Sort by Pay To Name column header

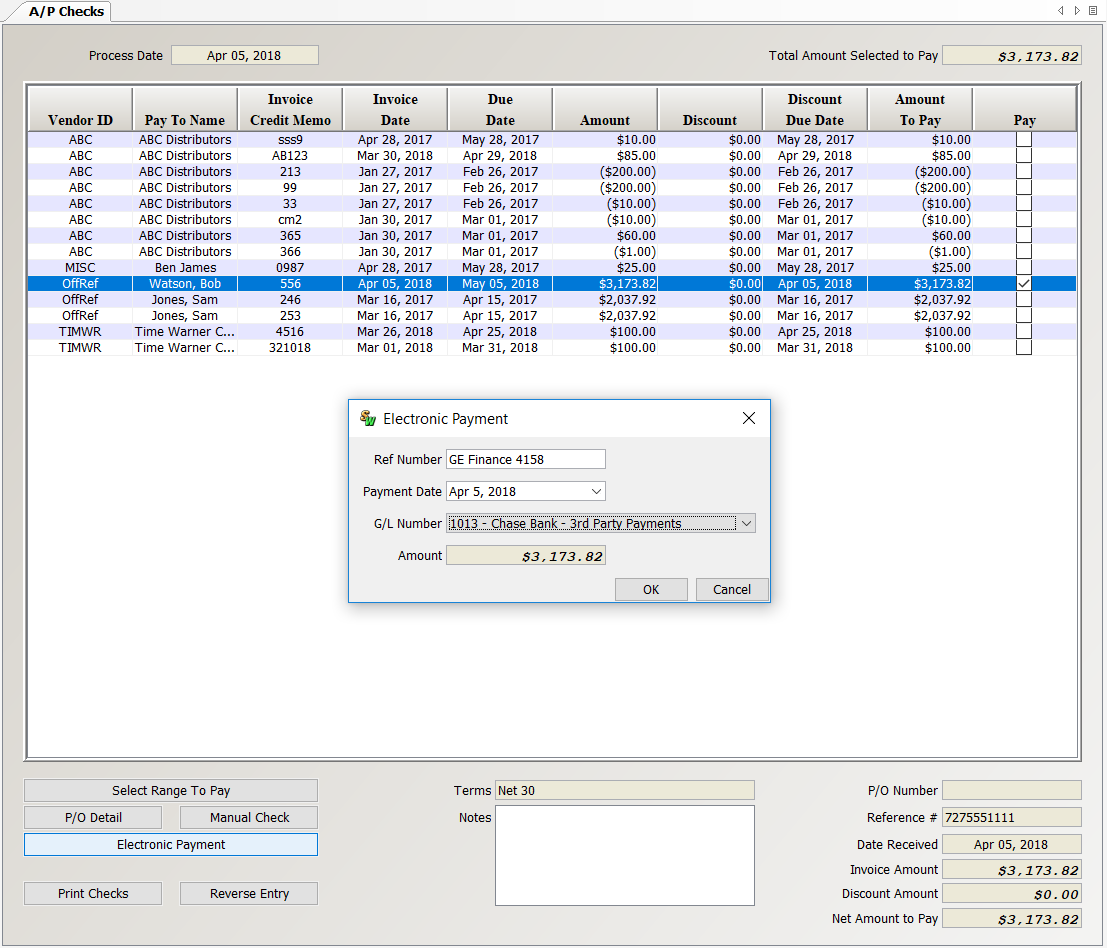tap(184, 109)
